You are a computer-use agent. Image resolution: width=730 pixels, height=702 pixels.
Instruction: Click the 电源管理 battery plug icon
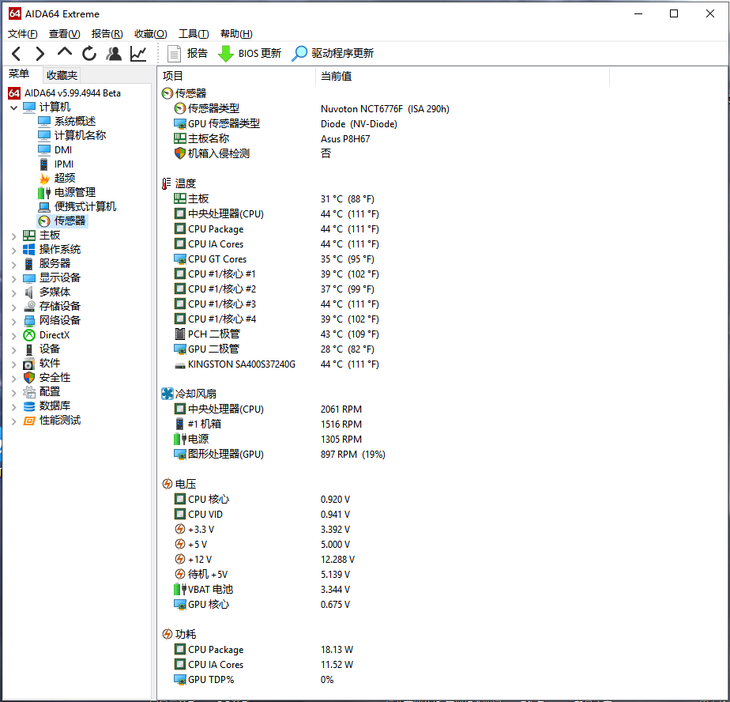point(44,193)
